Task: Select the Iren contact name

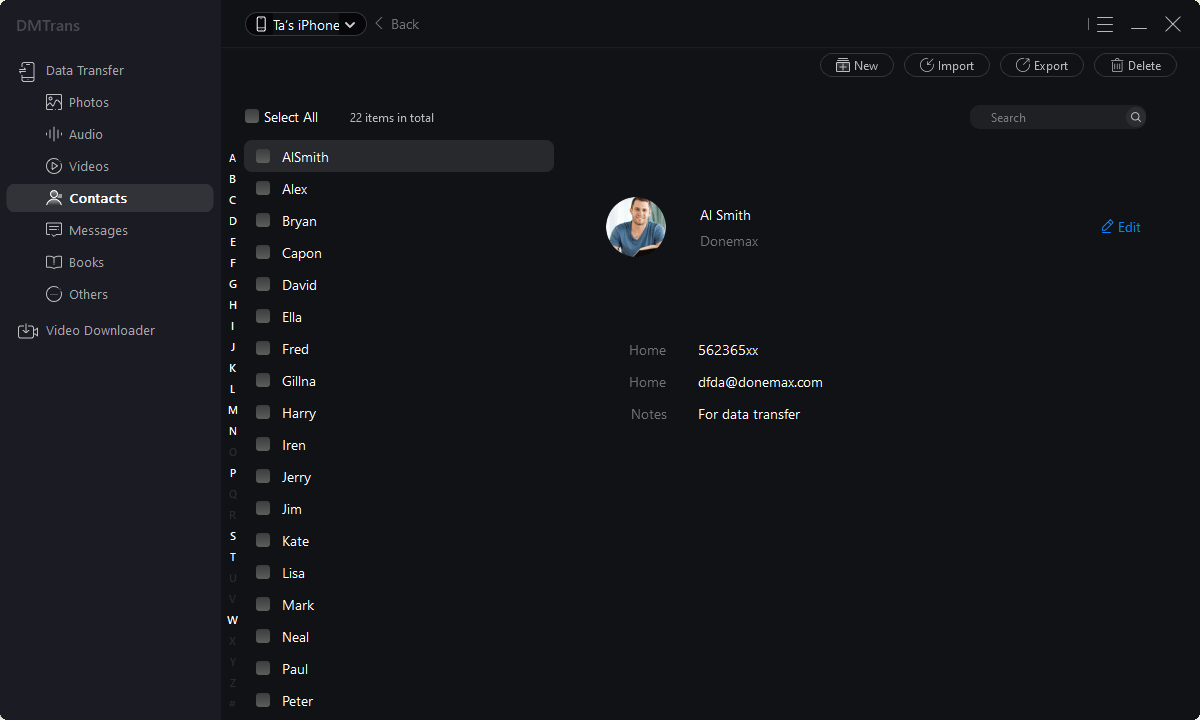Action: pos(294,445)
